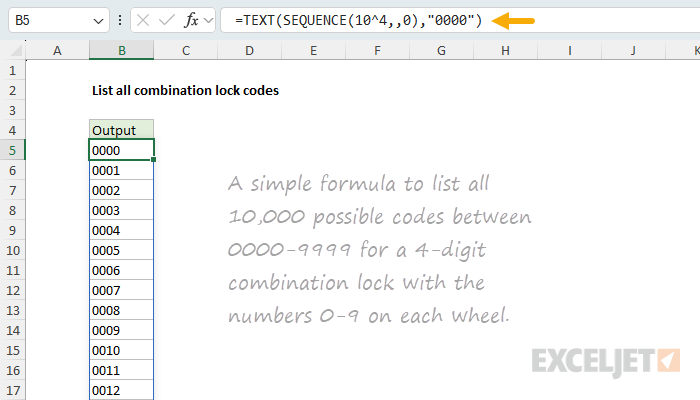Screen dimensions: 700x400
Task: Select row 3 header
Action: 12,110
